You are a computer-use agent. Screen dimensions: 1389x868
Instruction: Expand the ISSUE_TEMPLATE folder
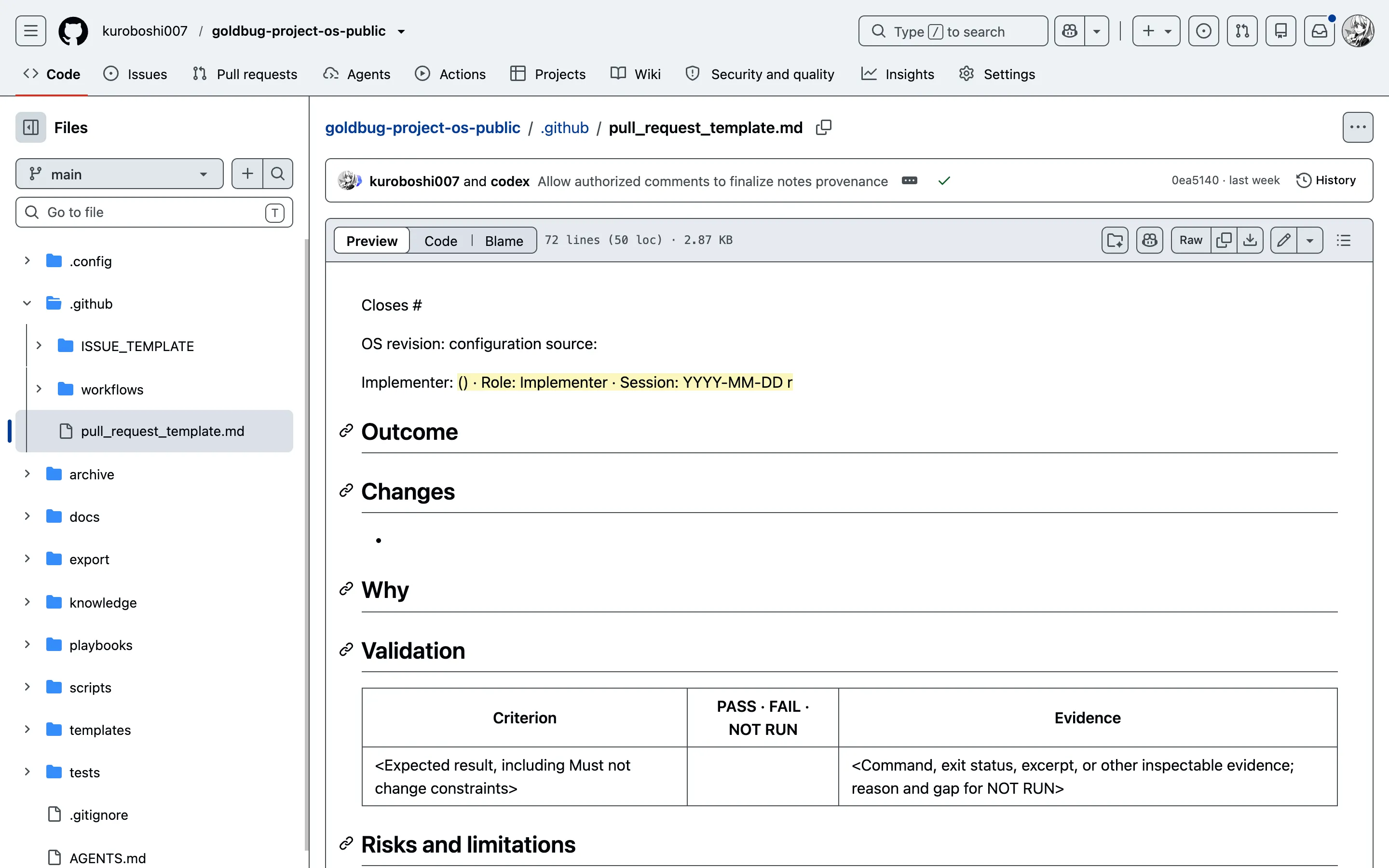(x=39, y=346)
